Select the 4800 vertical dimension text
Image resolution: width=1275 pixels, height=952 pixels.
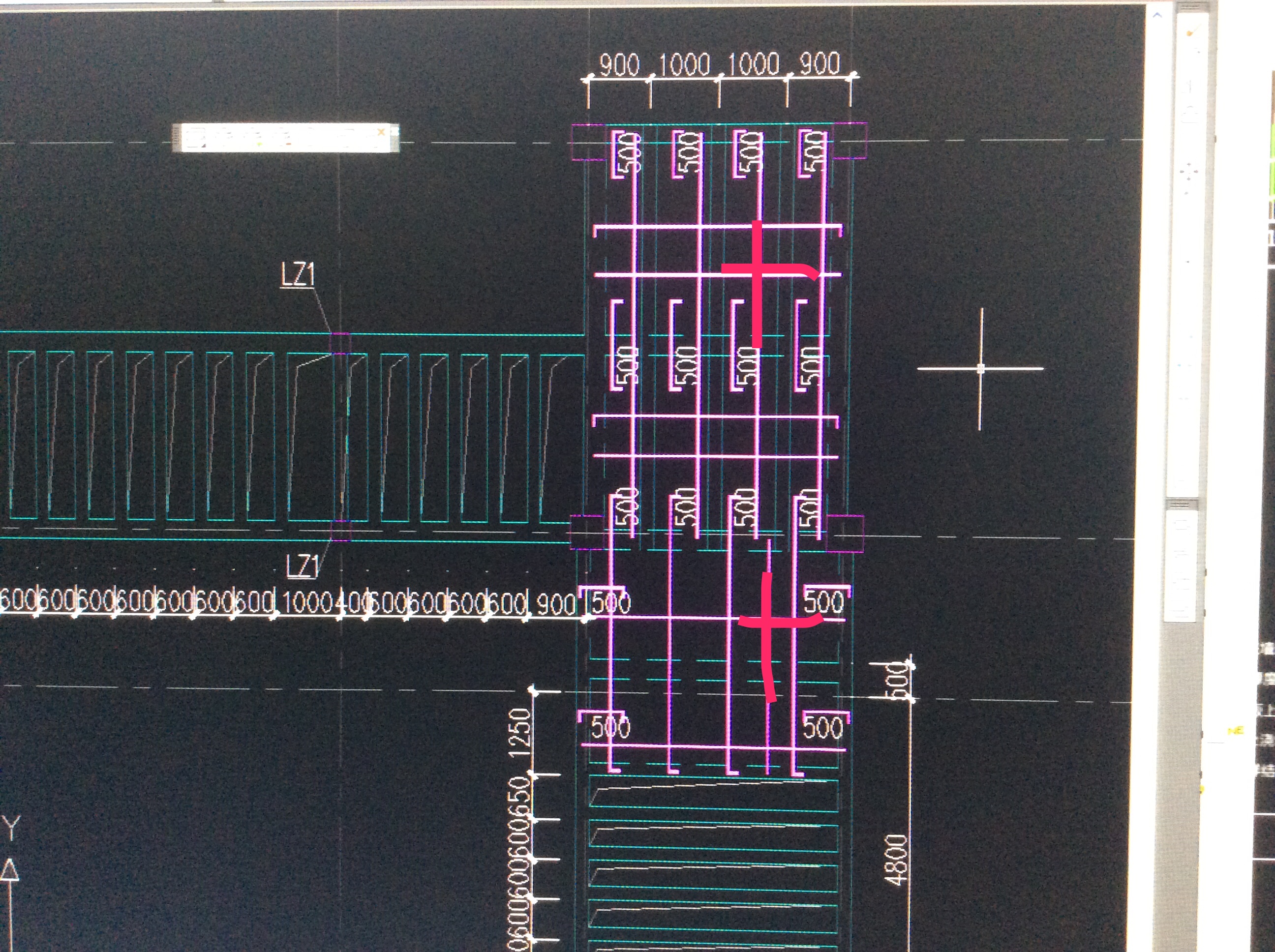point(896,859)
